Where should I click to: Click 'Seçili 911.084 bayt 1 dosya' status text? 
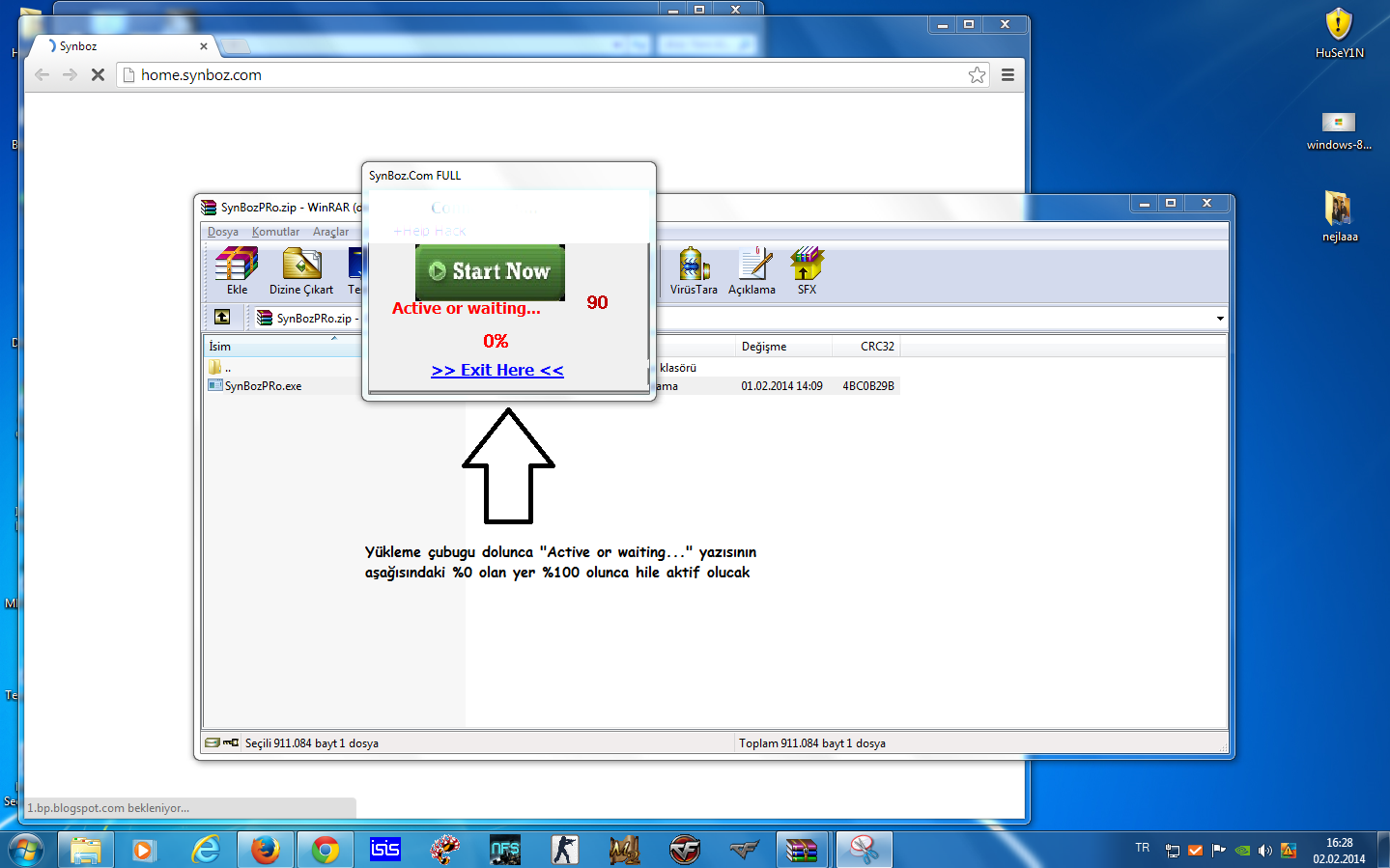[312, 743]
